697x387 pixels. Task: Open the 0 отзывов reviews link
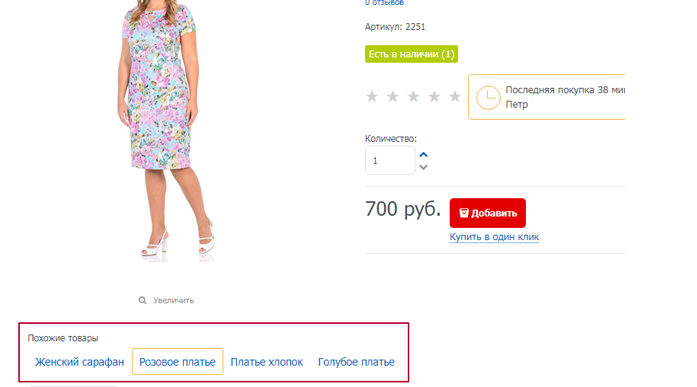click(384, 3)
